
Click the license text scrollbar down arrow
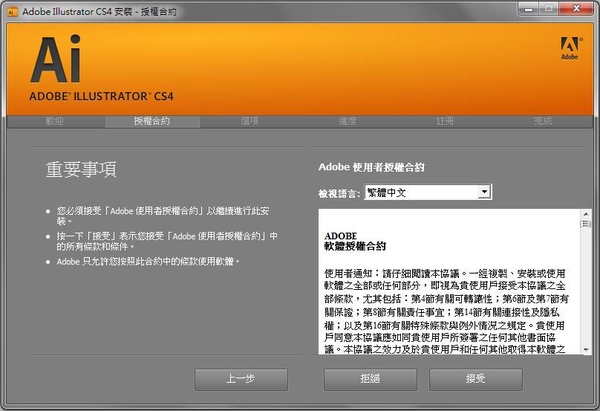[586, 349]
